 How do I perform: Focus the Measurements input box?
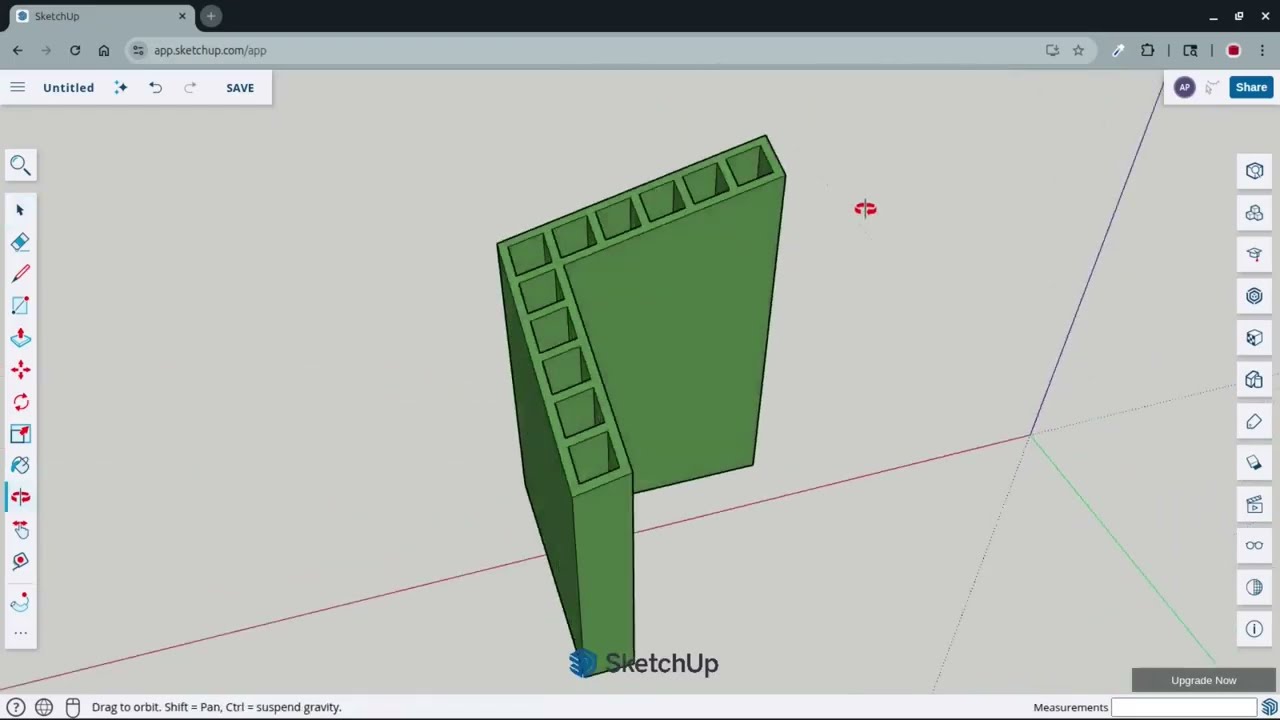click(x=1183, y=707)
